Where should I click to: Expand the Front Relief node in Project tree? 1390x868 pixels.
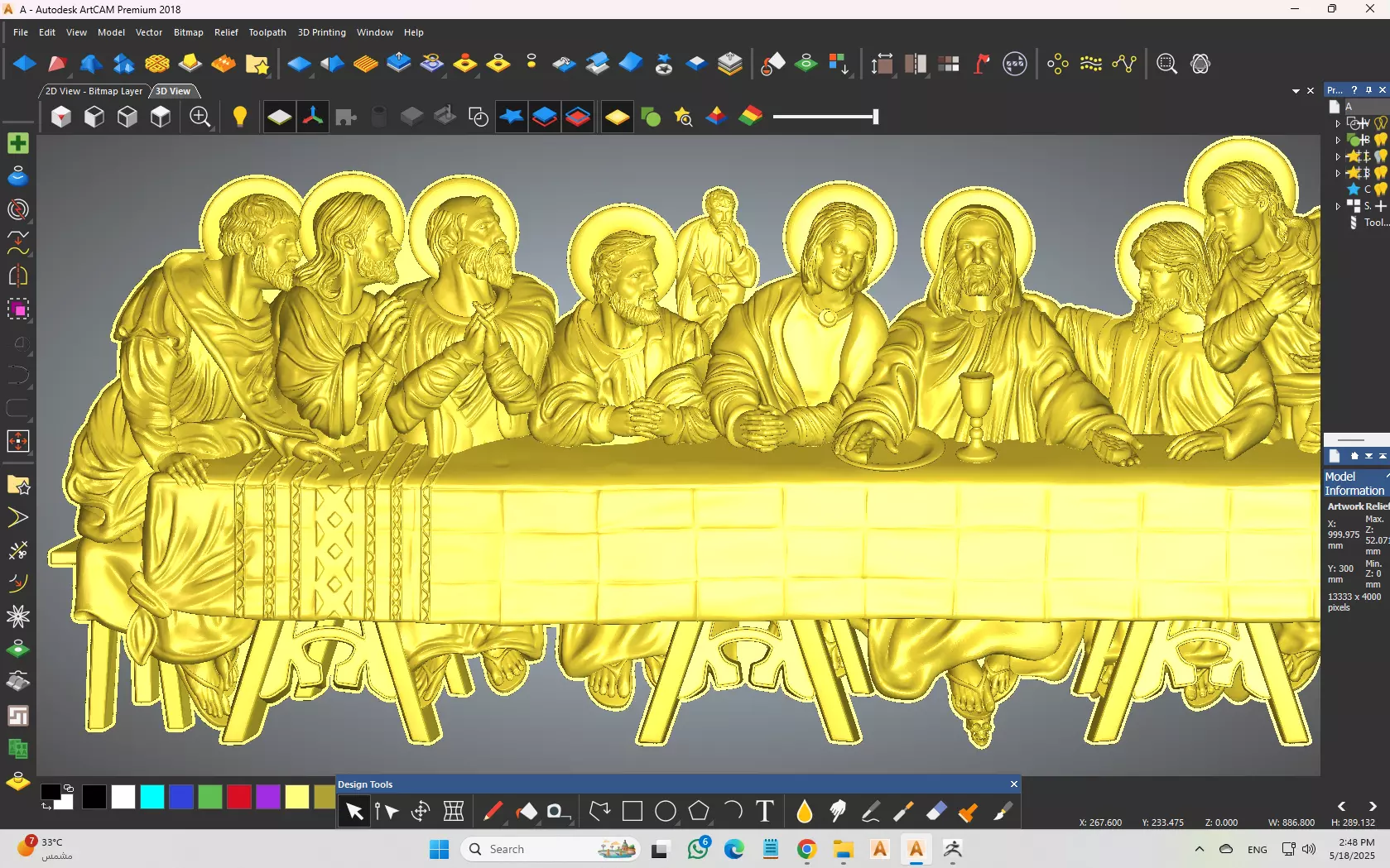(x=1338, y=156)
